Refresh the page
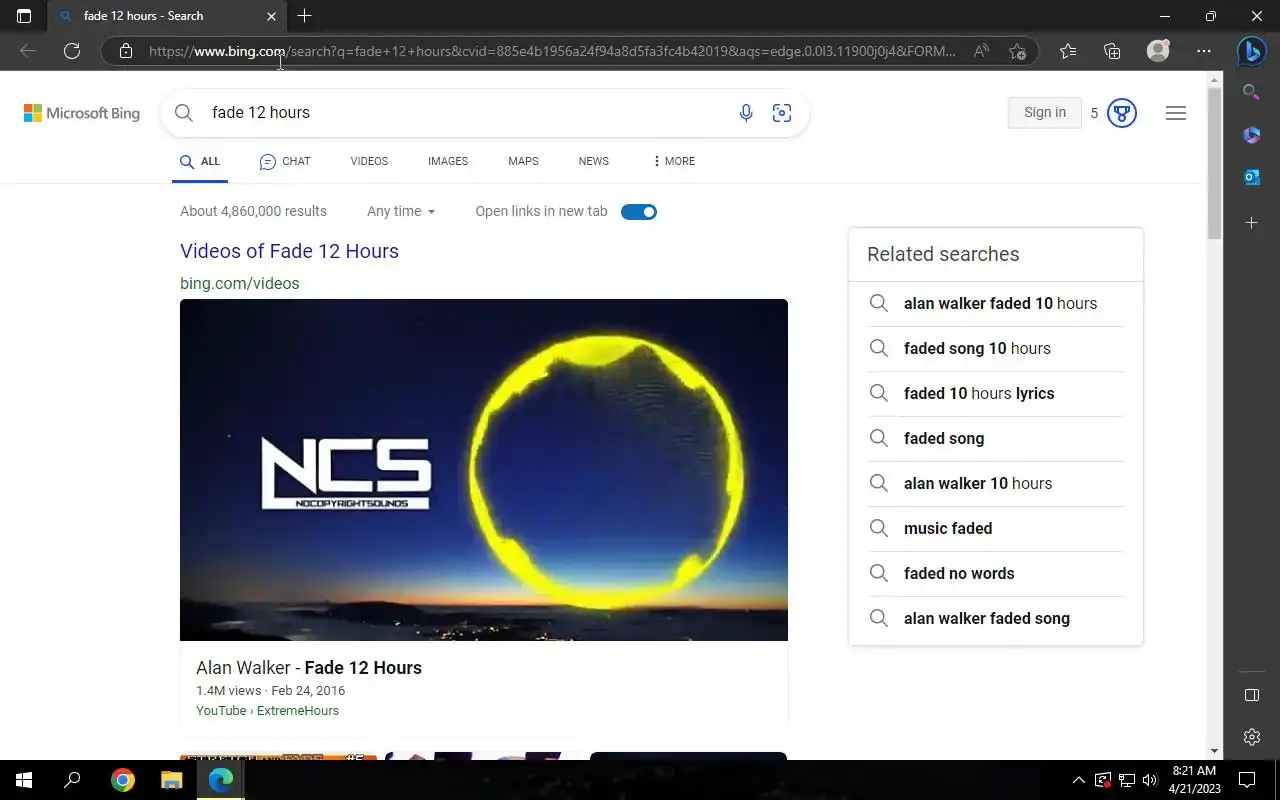Viewport: 1280px width, 800px height. click(72, 51)
